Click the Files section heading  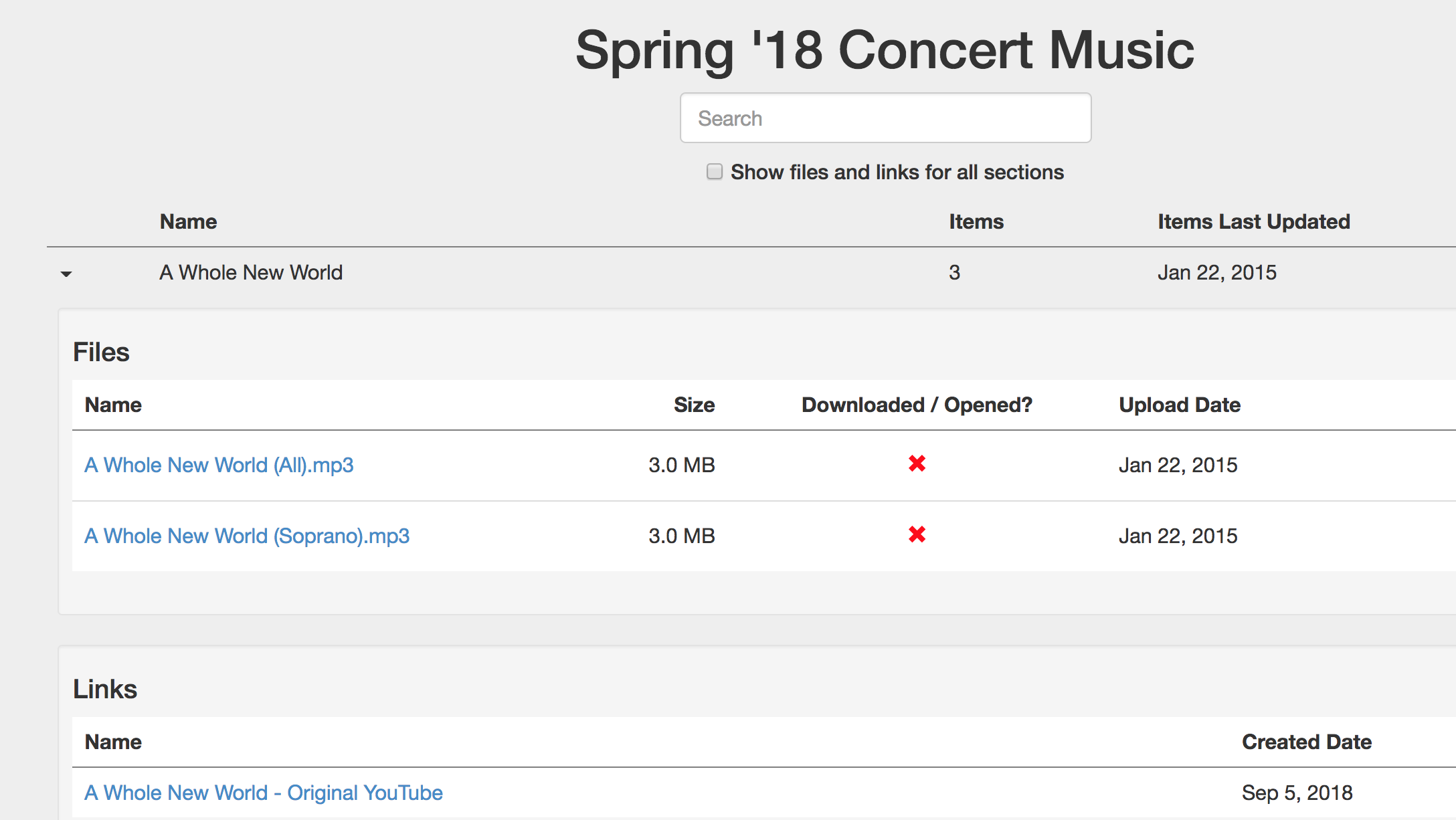pos(101,352)
